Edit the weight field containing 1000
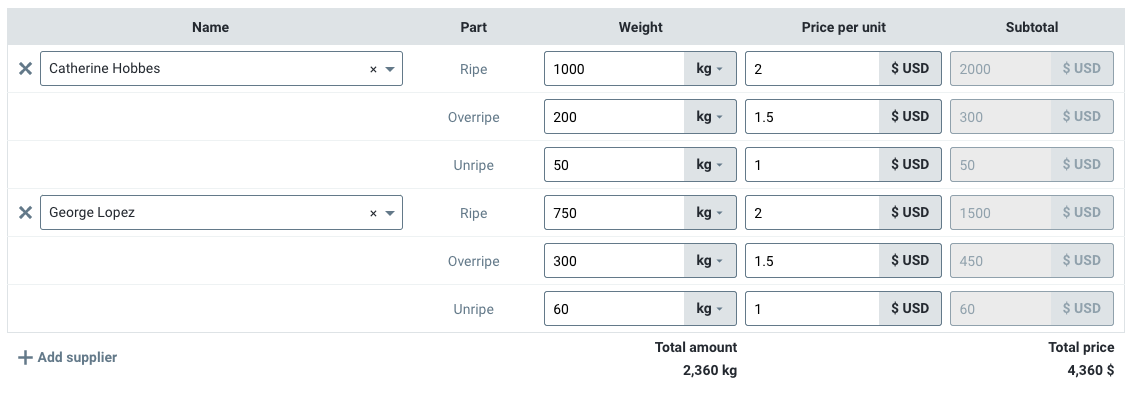Viewport: 1133px width, 394px height. [x=614, y=69]
